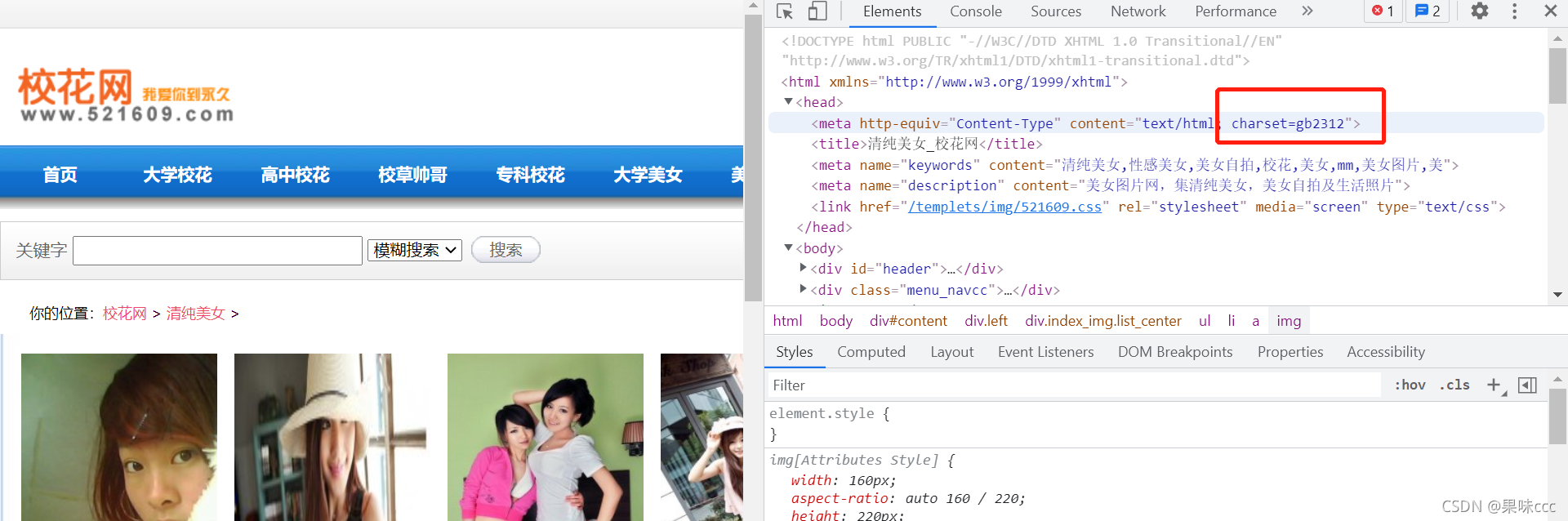Focus the styles Filter input
1568x521 pixels.
(1074, 385)
